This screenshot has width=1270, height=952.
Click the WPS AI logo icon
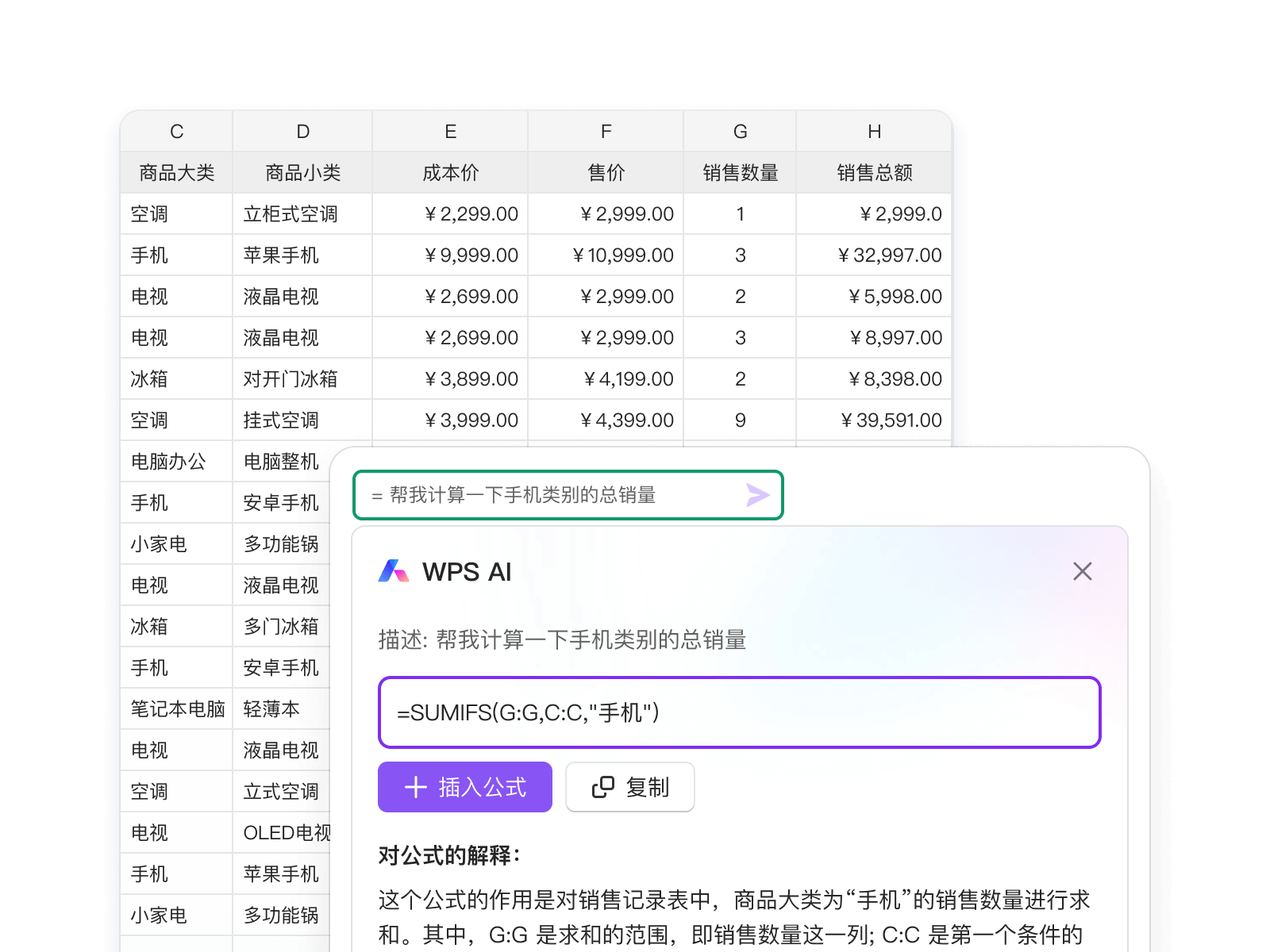tap(394, 571)
